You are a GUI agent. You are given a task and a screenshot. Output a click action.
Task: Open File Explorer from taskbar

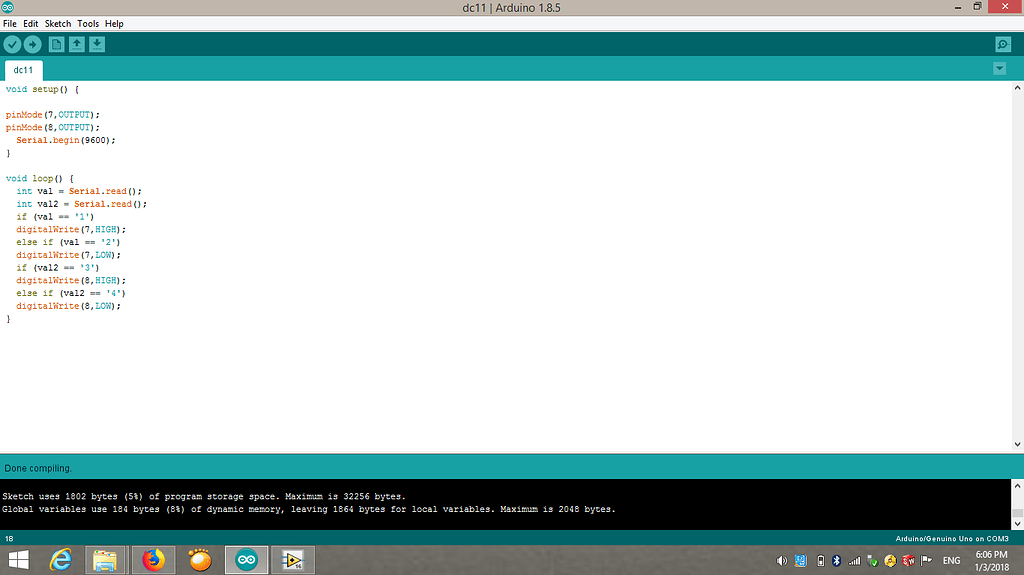click(105, 560)
